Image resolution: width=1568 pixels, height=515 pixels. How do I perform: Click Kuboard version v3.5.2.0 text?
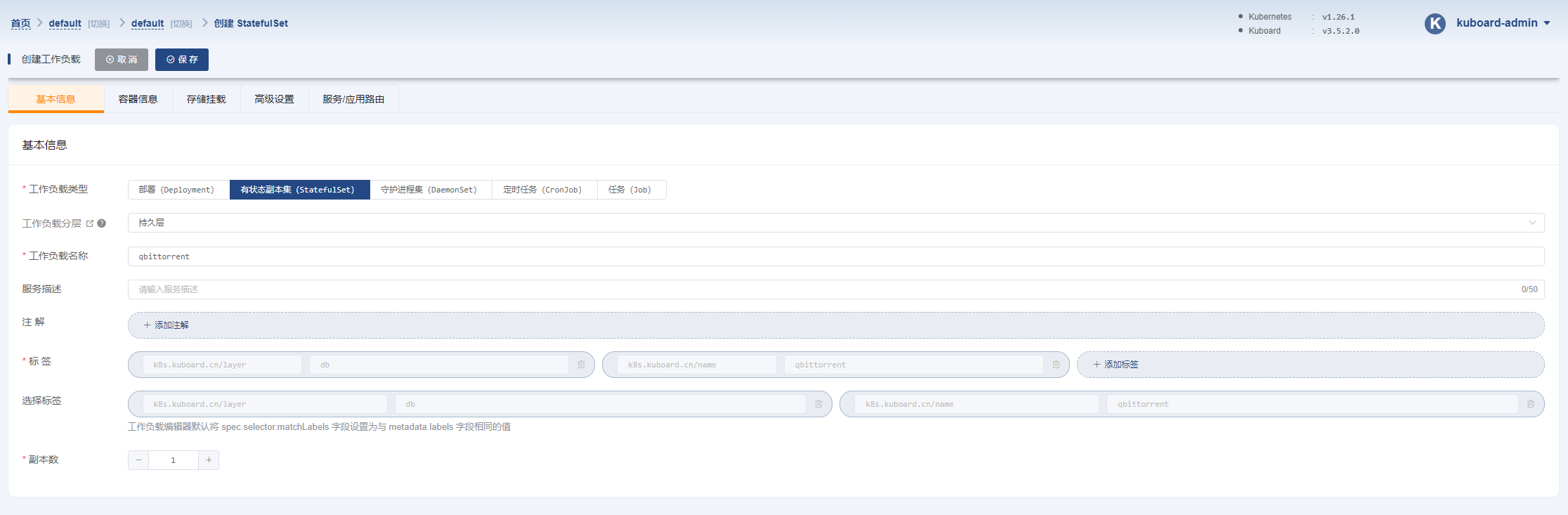(1340, 31)
